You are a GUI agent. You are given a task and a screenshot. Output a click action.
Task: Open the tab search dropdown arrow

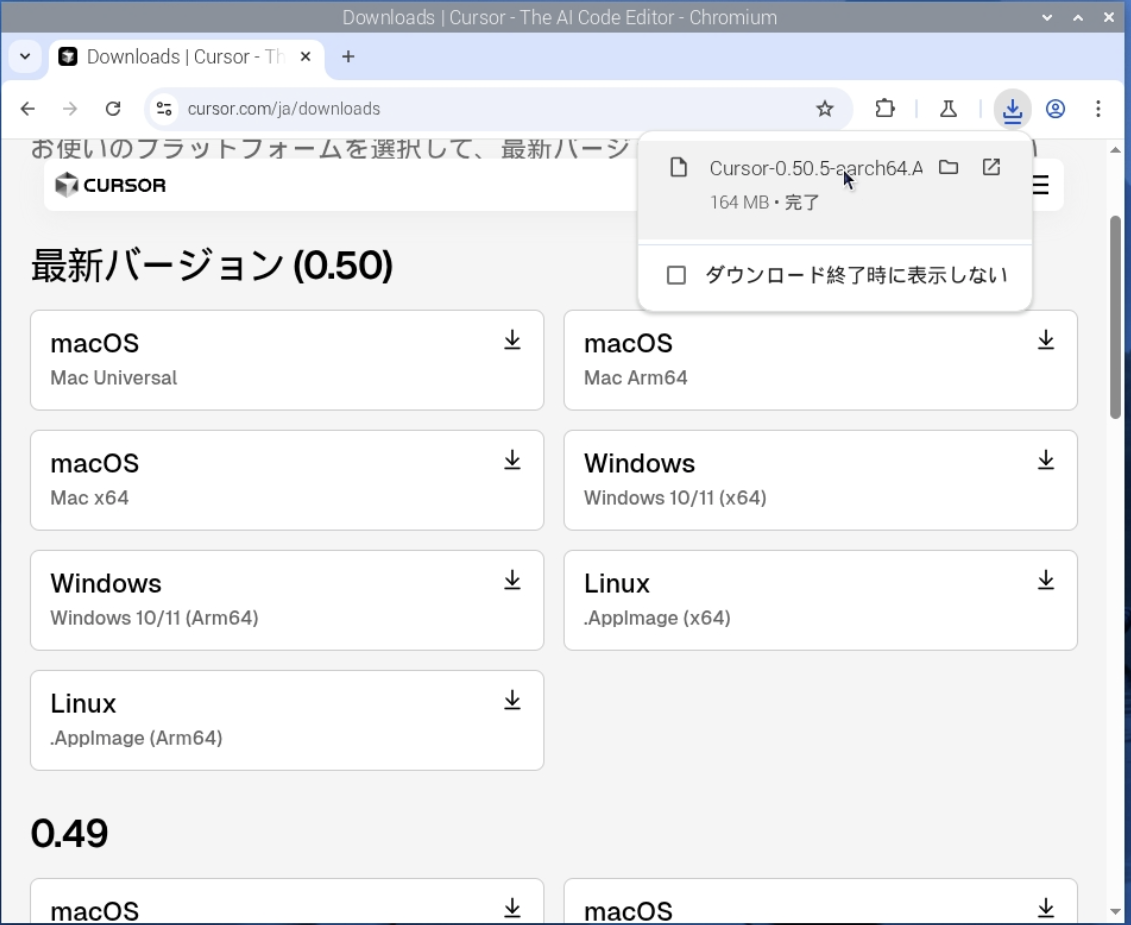coord(25,56)
